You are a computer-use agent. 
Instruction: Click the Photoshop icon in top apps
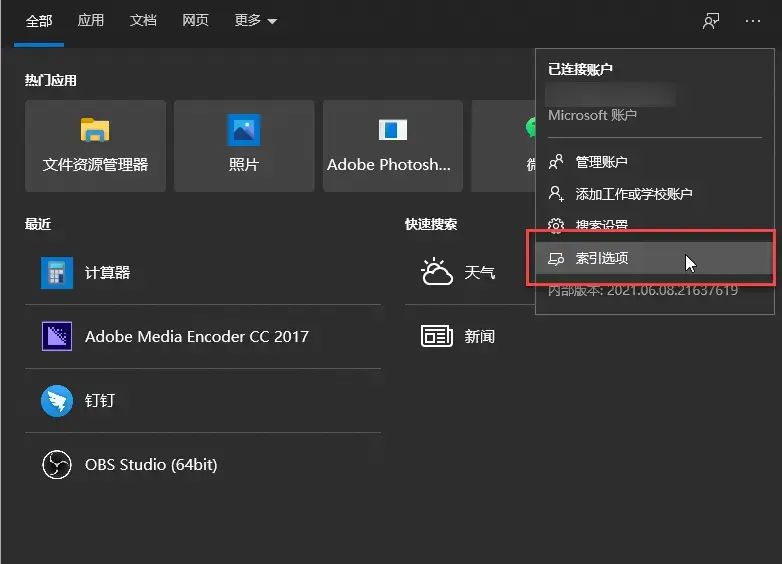tap(392, 130)
